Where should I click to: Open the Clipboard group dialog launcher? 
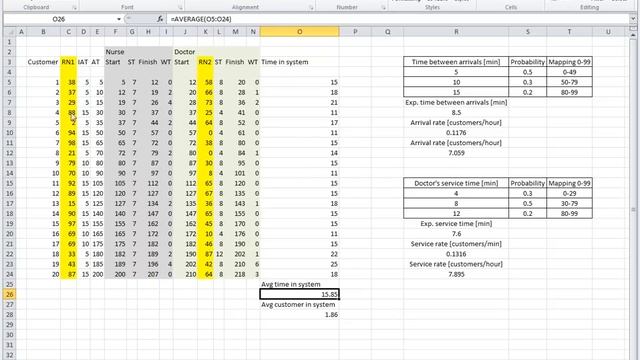tap(74, 8)
